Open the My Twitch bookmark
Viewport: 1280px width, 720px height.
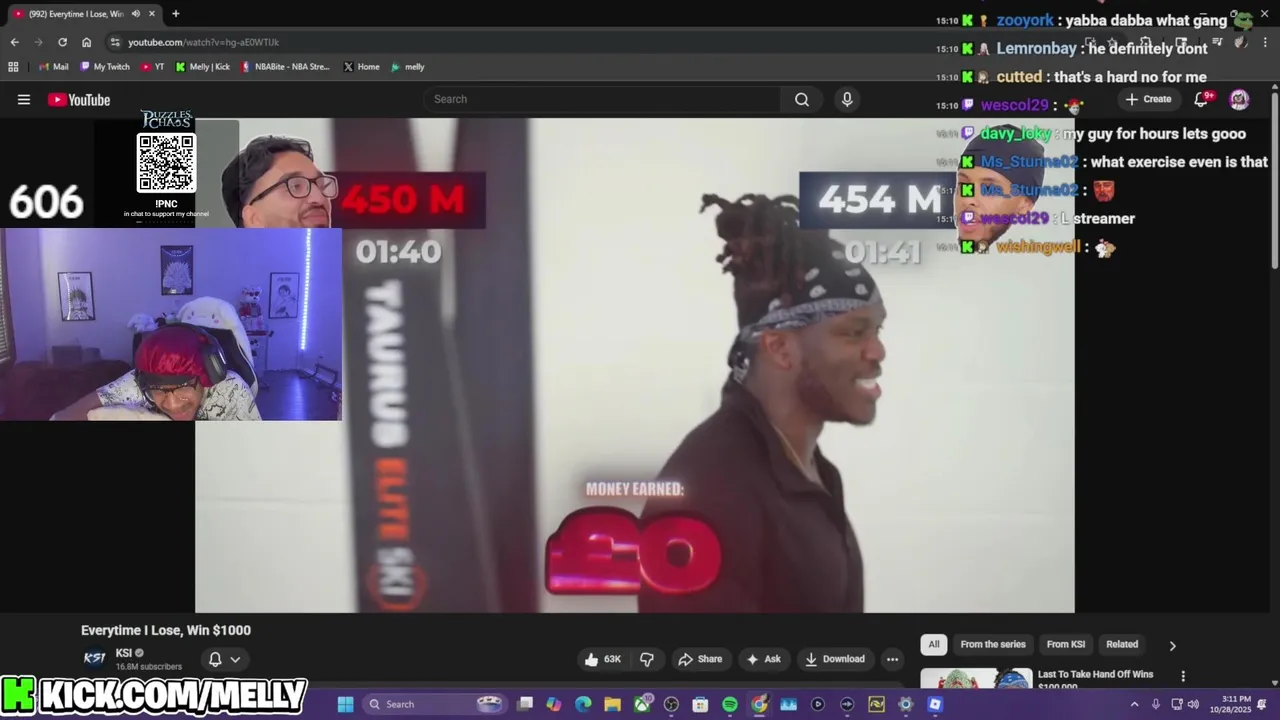point(104,67)
